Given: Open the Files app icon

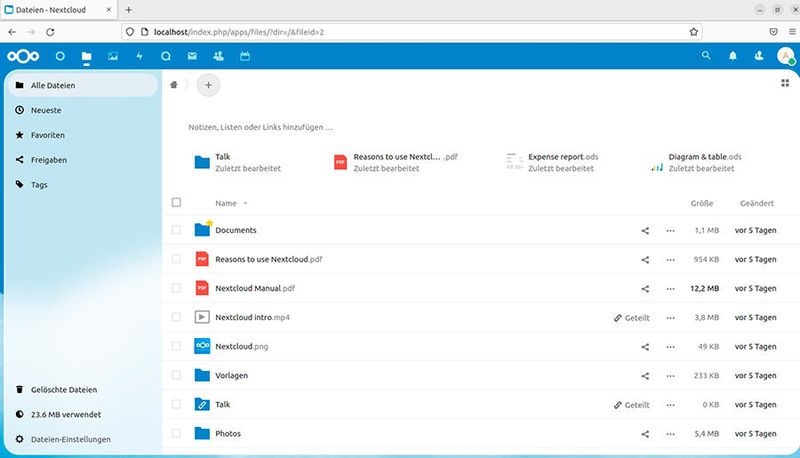Looking at the screenshot, I should click(86, 56).
